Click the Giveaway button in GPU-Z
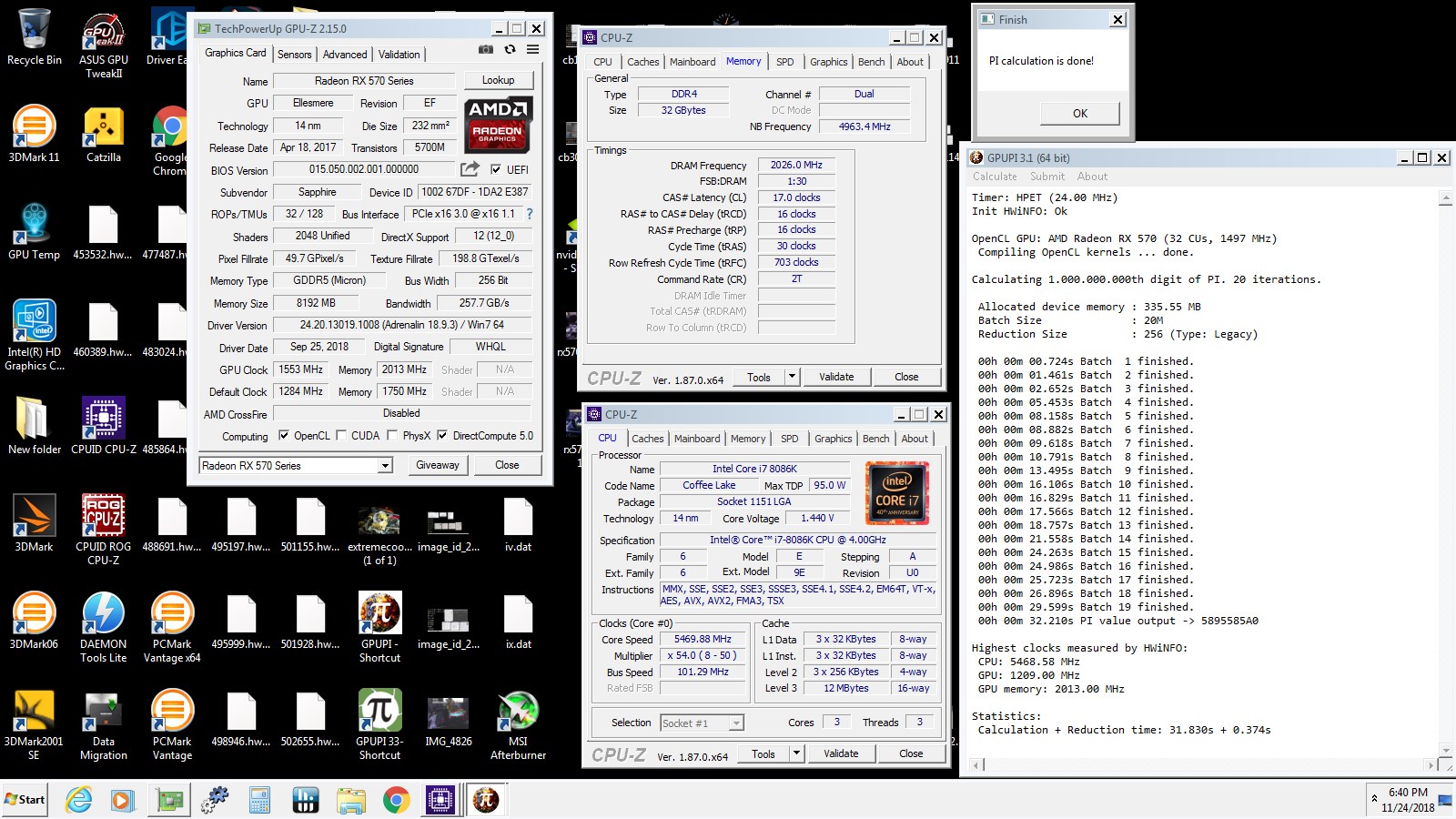1456x819 pixels. coord(438,465)
